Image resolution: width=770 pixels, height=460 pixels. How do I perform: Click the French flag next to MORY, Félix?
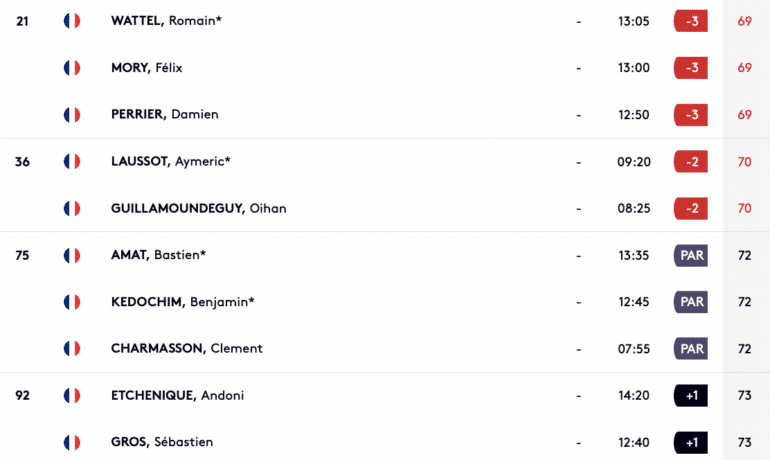click(72, 68)
